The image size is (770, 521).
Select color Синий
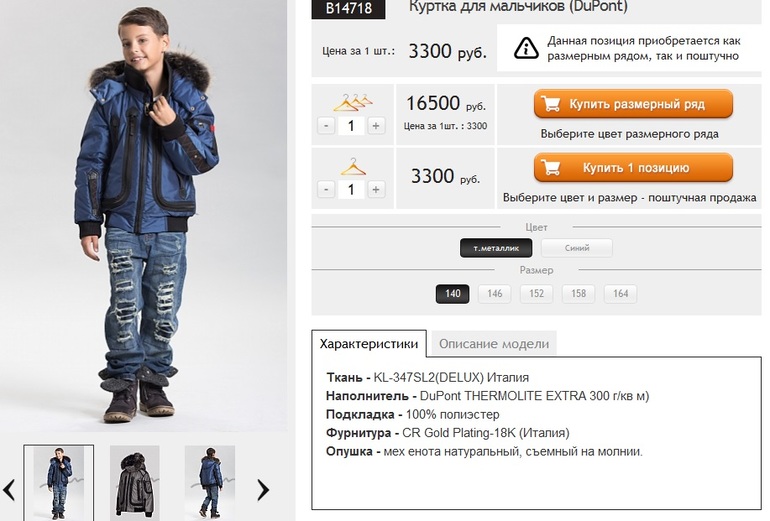pos(576,248)
